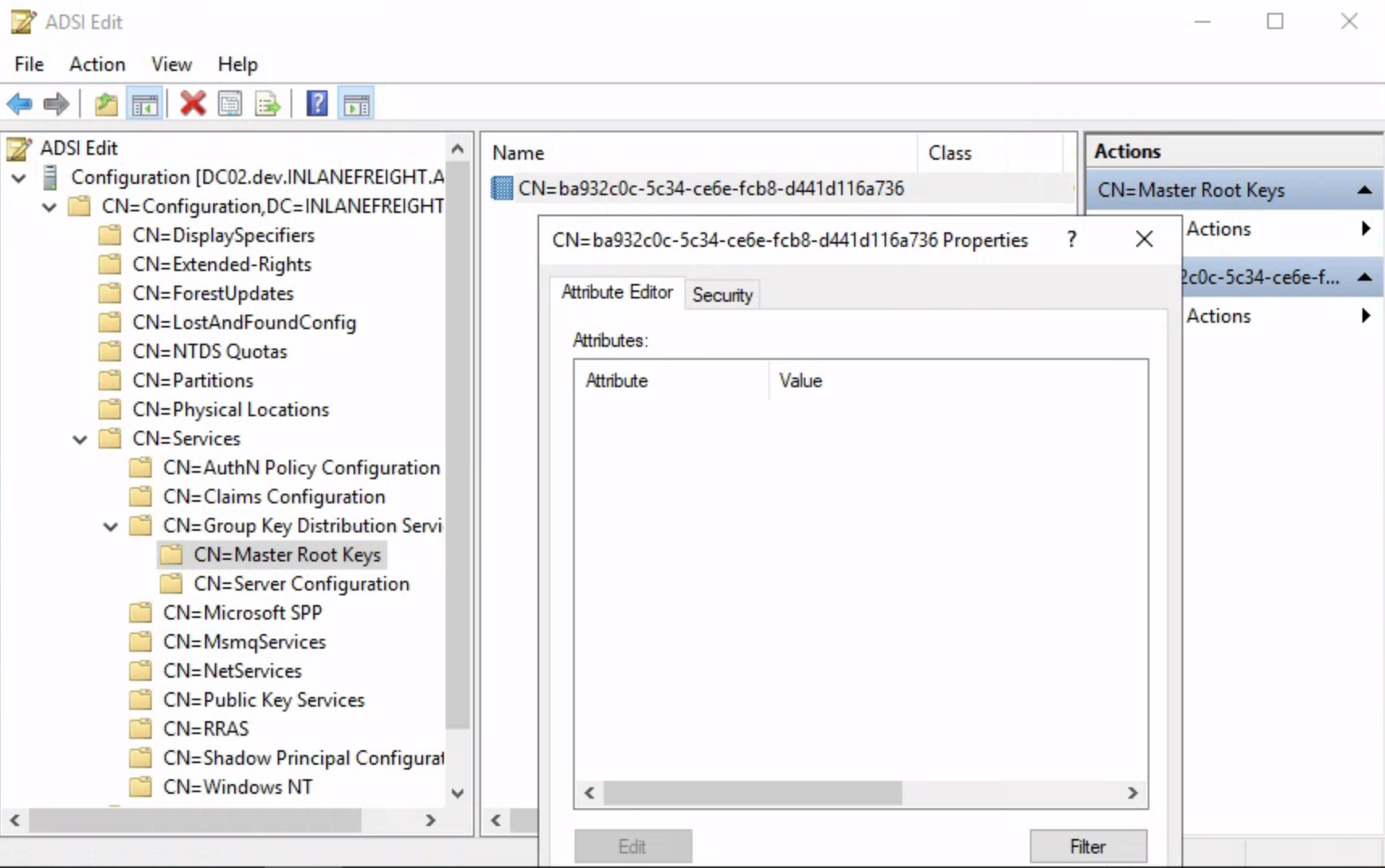1385x868 pixels.
Task: Click the Export List toolbar icon
Action: tap(267, 104)
